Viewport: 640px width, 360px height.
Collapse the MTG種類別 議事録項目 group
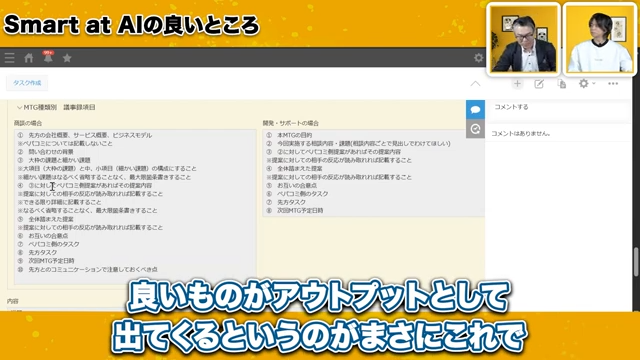19,107
